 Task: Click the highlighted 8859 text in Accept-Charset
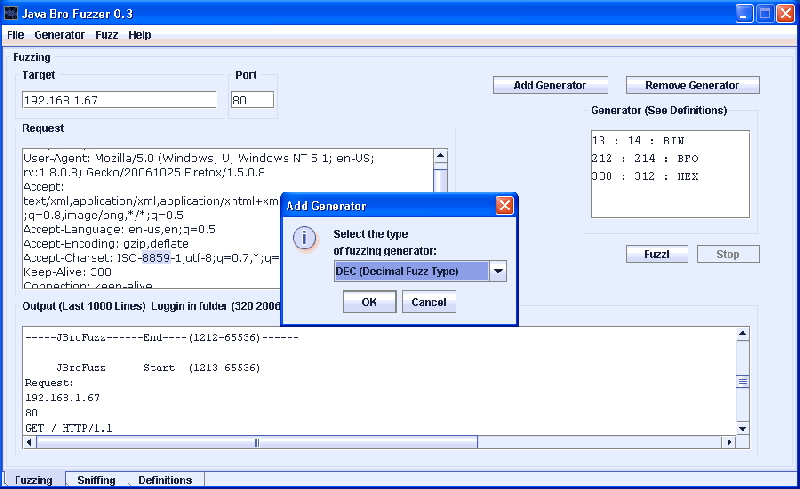[x=156, y=258]
